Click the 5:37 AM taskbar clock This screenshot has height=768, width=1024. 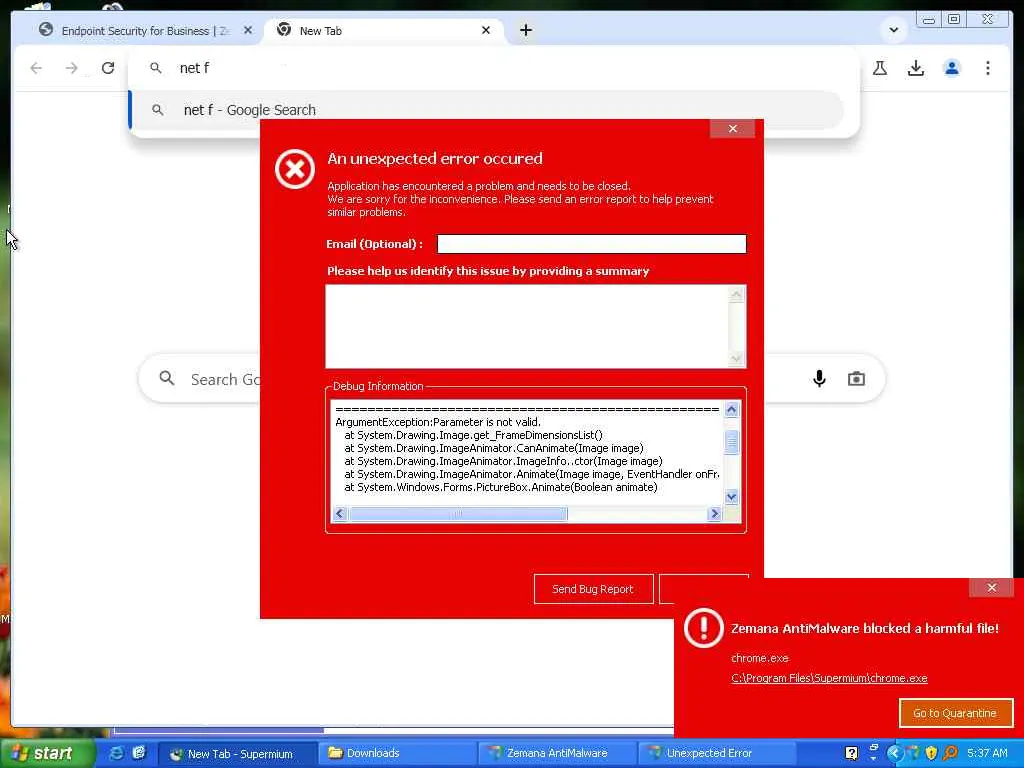[x=987, y=753]
